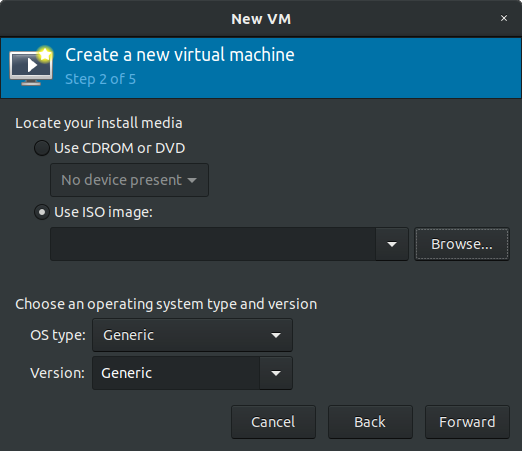Click the Create a new virtual machine heading
The width and height of the screenshot is (522, 451).
(x=180, y=55)
